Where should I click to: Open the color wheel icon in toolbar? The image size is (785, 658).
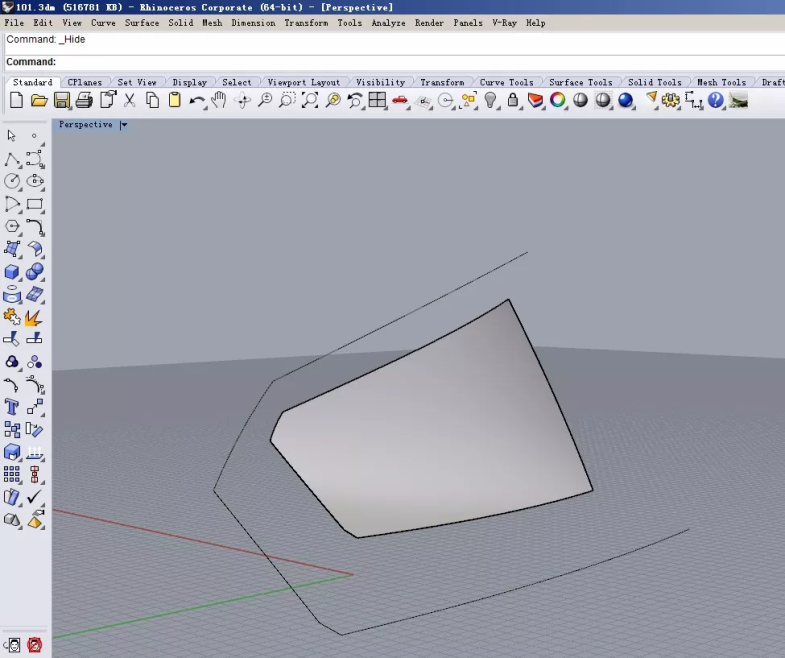click(x=558, y=100)
